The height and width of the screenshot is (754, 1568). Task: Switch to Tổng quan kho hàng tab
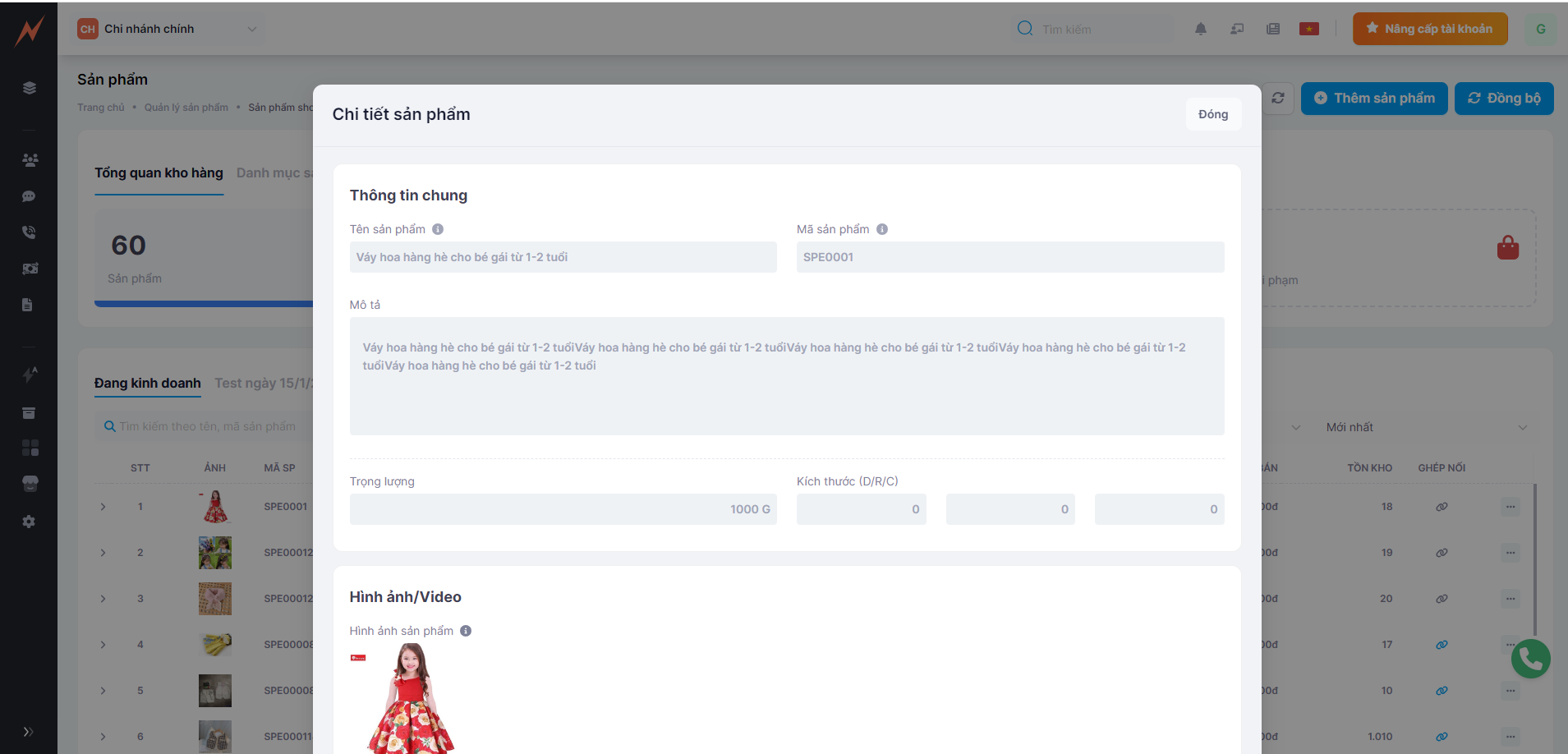coord(159,172)
